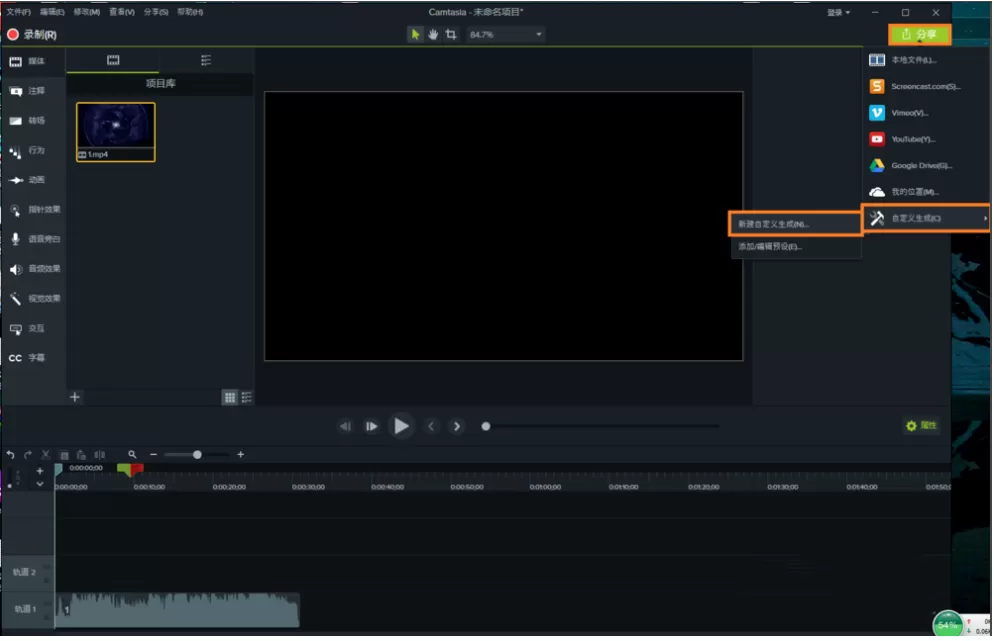Open the File menu in menu bar
The height and width of the screenshot is (641, 994).
click(18, 12)
